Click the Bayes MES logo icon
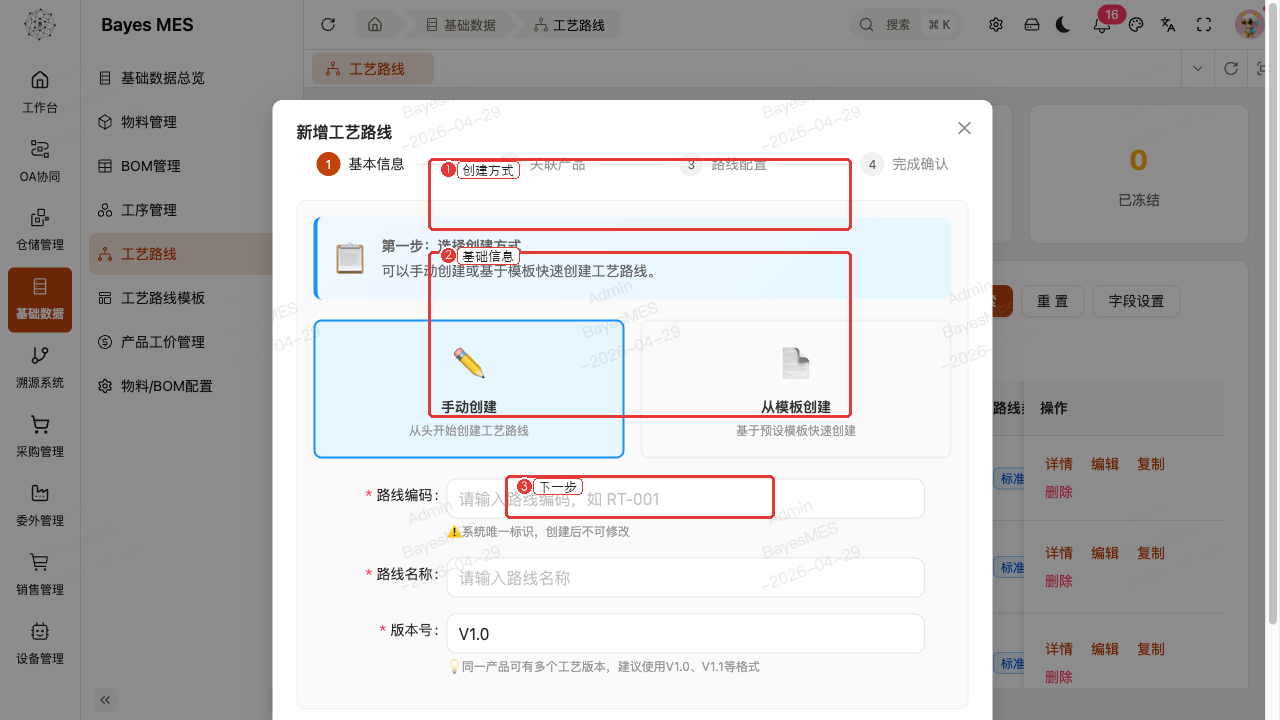Screen dimensions: 1280x720 (40, 25)
